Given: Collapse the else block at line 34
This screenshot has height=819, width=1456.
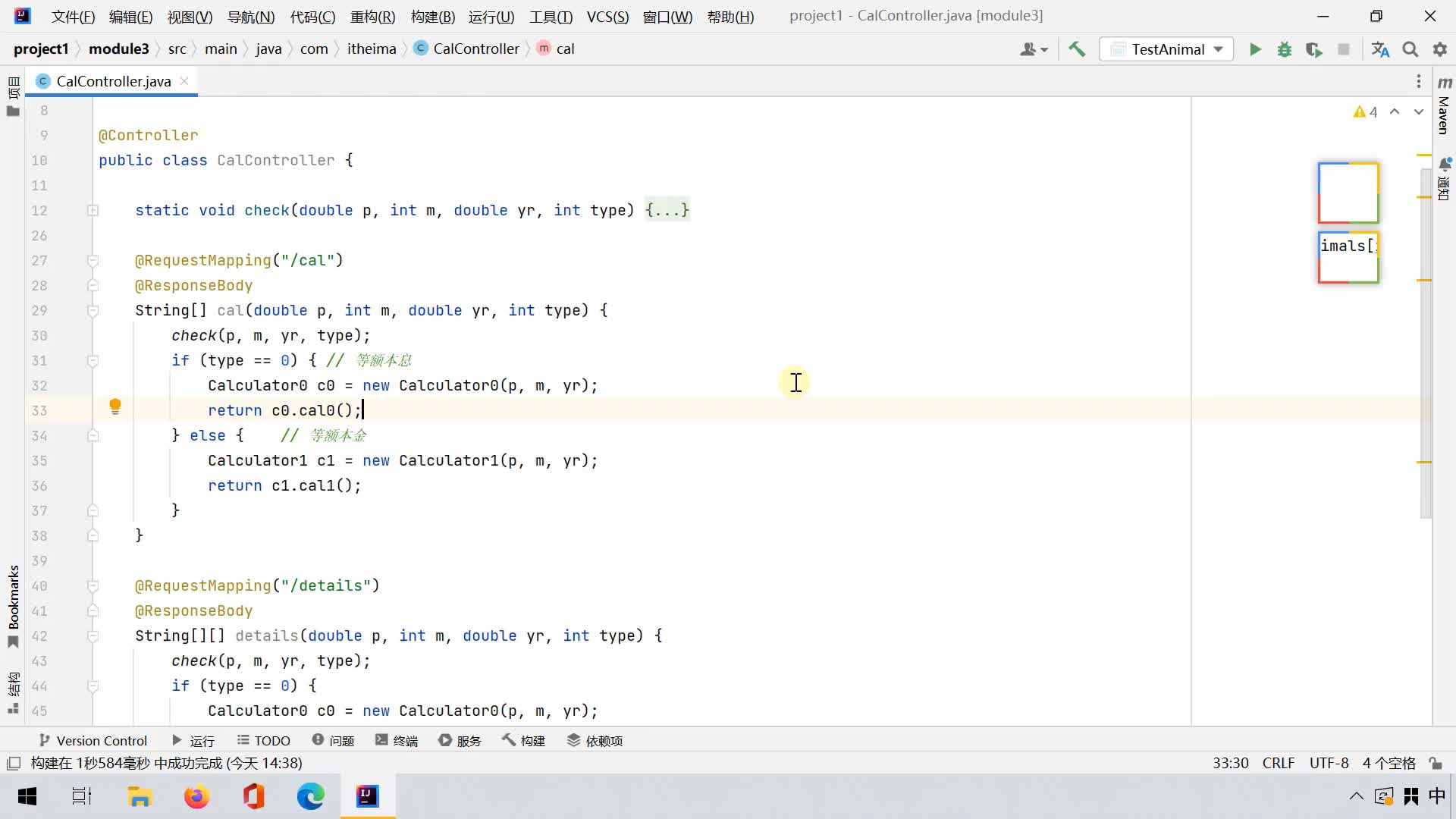Looking at the screenshot, I should pos(93,435).
